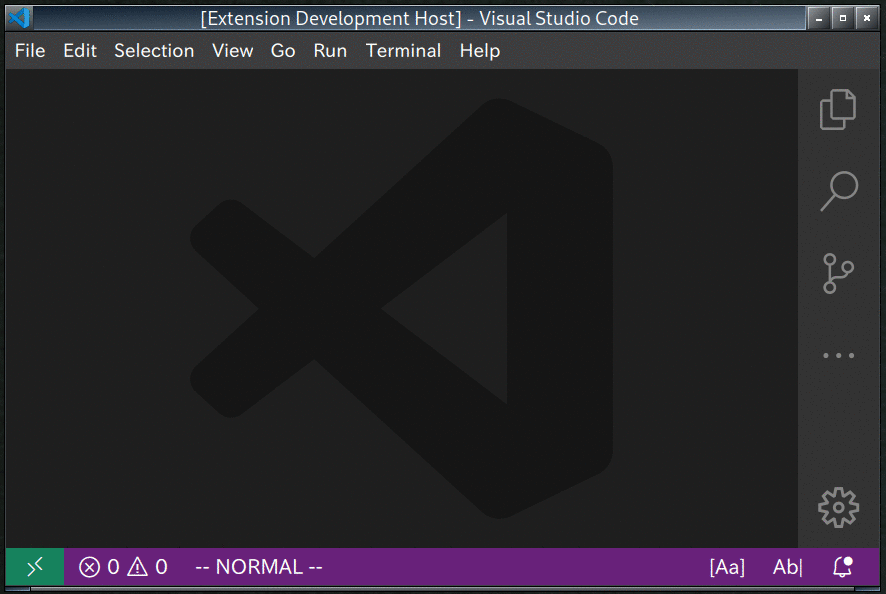The height and width of the screenshot is (594, 886).
Task: Open the View menu
Action: click(232, 51)
